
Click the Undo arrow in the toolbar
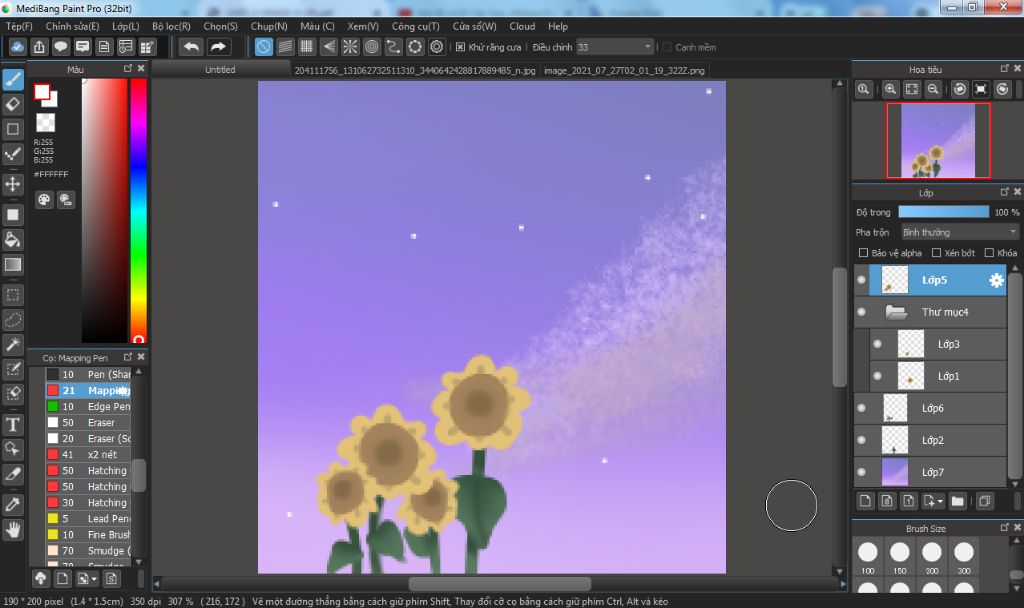191,47
